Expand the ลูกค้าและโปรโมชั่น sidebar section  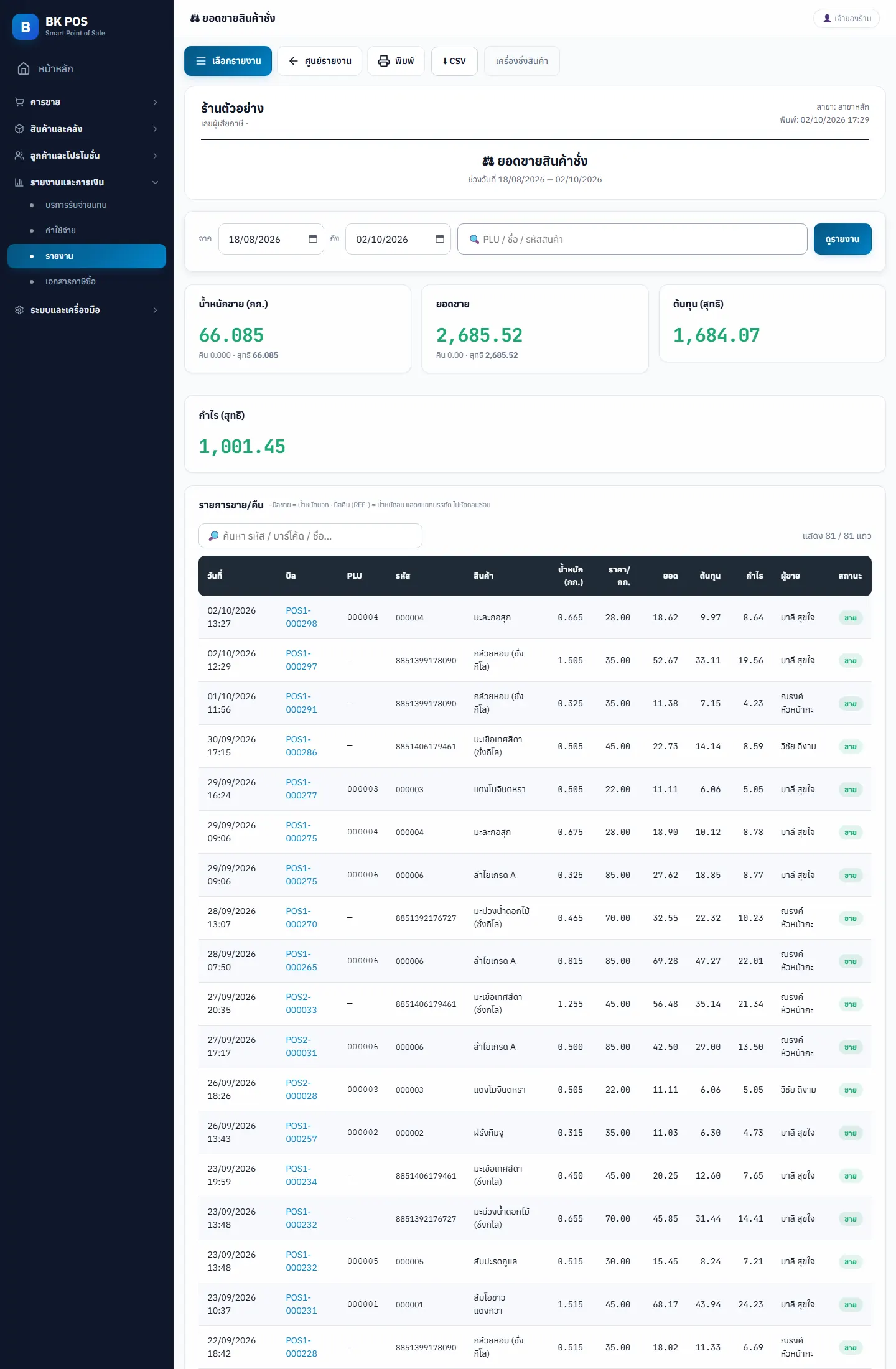86,156
